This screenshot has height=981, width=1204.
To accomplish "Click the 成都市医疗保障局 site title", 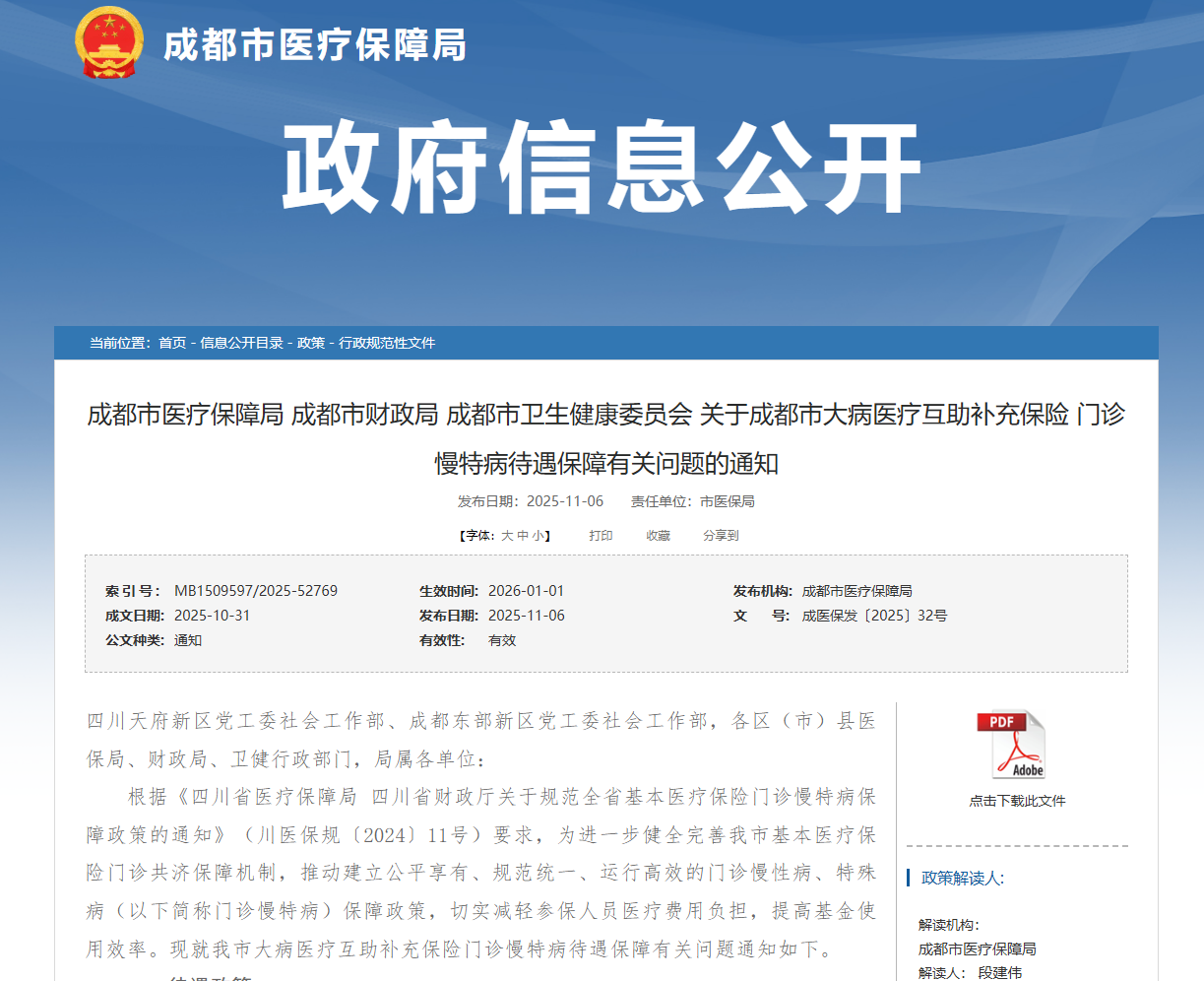I will 314,45.
